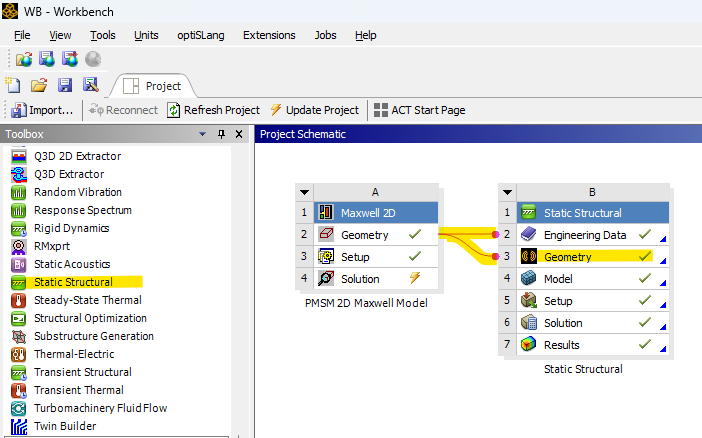Select the Geometry cell in Maxwell 2D system
Viewport: 702px width, 438px height.
(375, 235)
